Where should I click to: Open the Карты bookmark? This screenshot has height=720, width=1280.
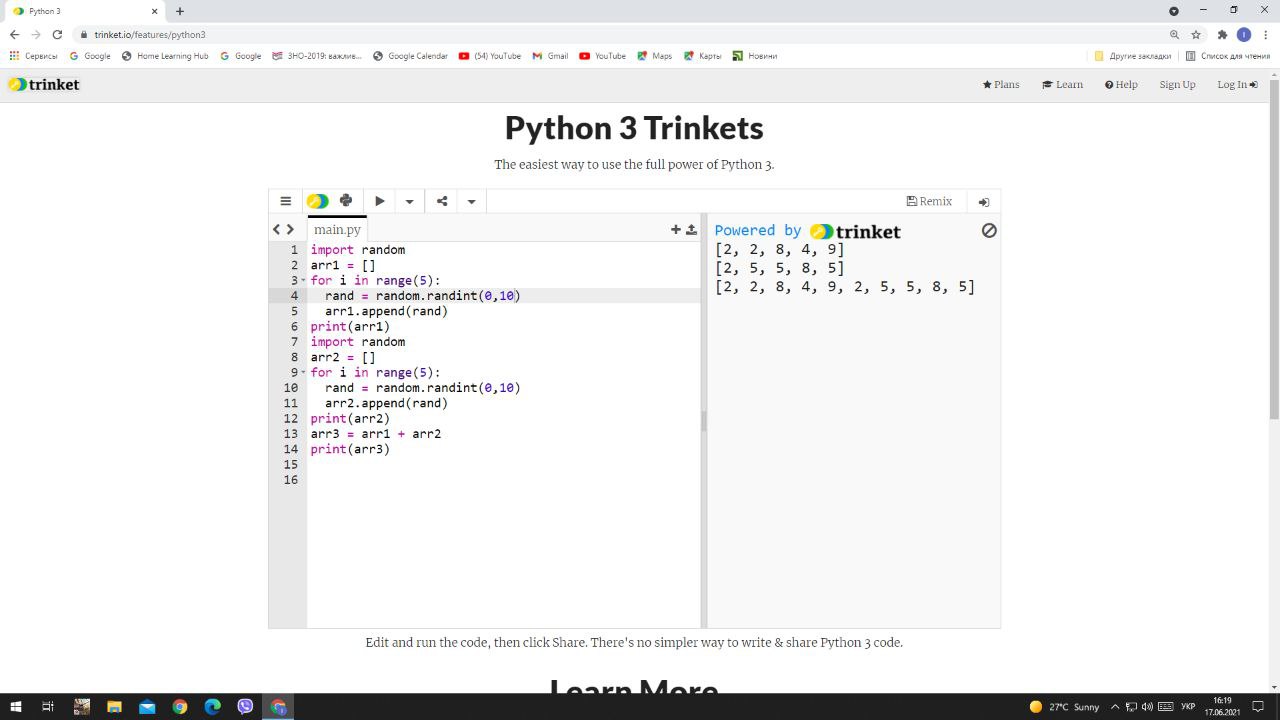pyautogui.click(x=703, y=56)
